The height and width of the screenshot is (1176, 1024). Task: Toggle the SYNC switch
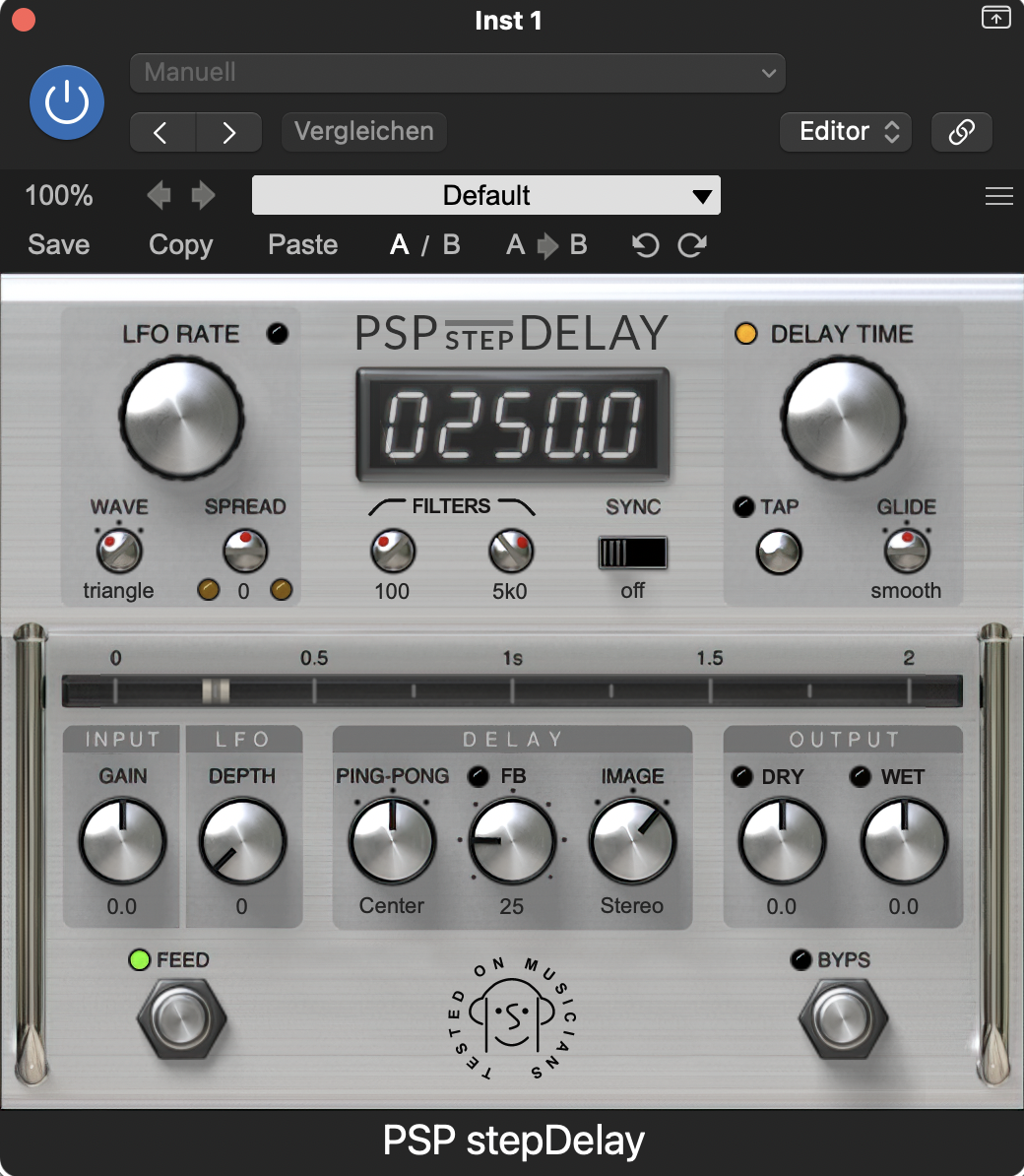pos(633,554)
